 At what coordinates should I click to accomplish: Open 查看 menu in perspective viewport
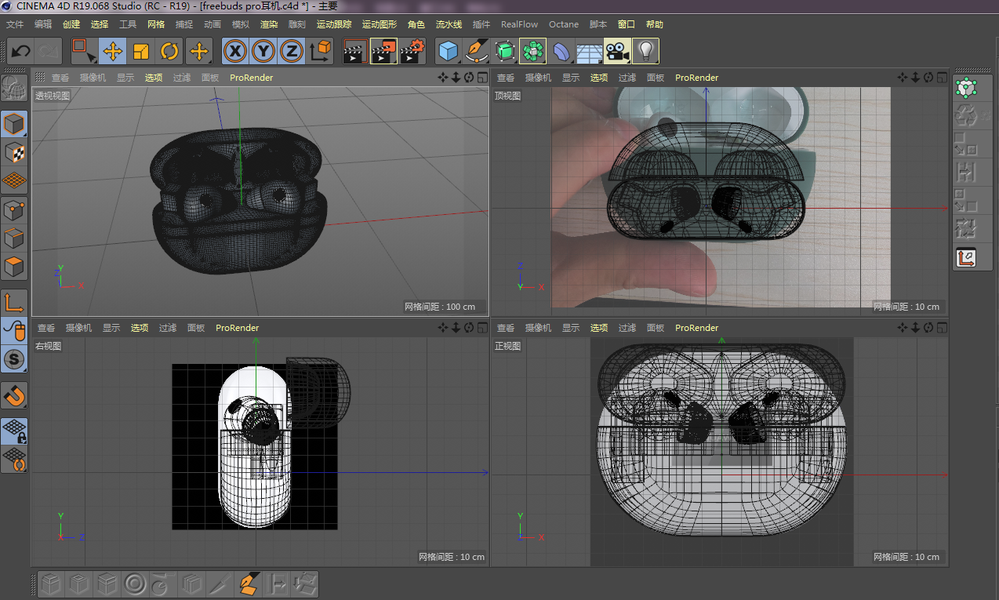pos(60,78)
